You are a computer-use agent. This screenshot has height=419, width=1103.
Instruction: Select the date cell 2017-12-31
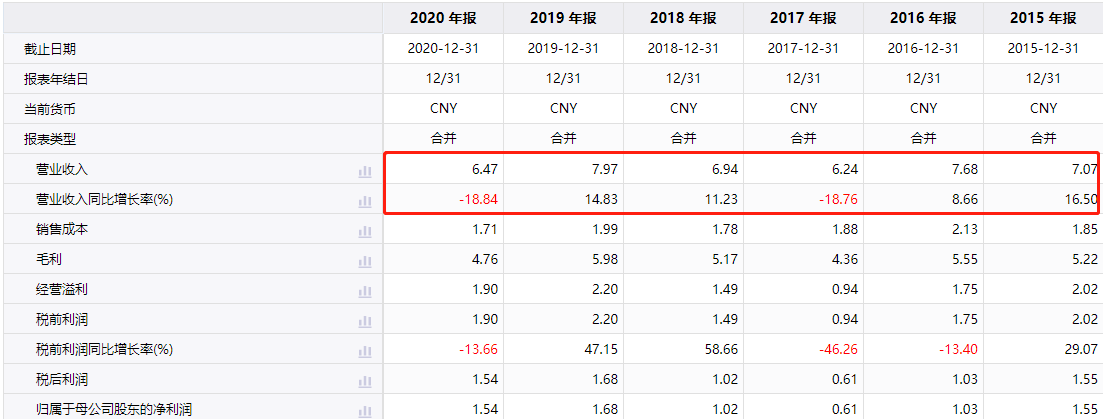(803, 49)
